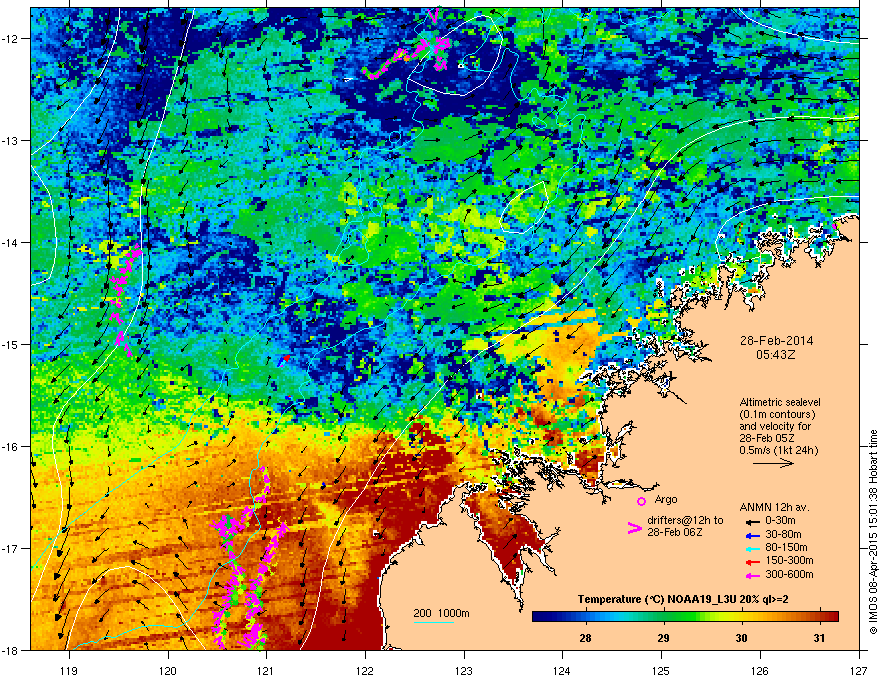Click the '30-80m' depth label

783,534
